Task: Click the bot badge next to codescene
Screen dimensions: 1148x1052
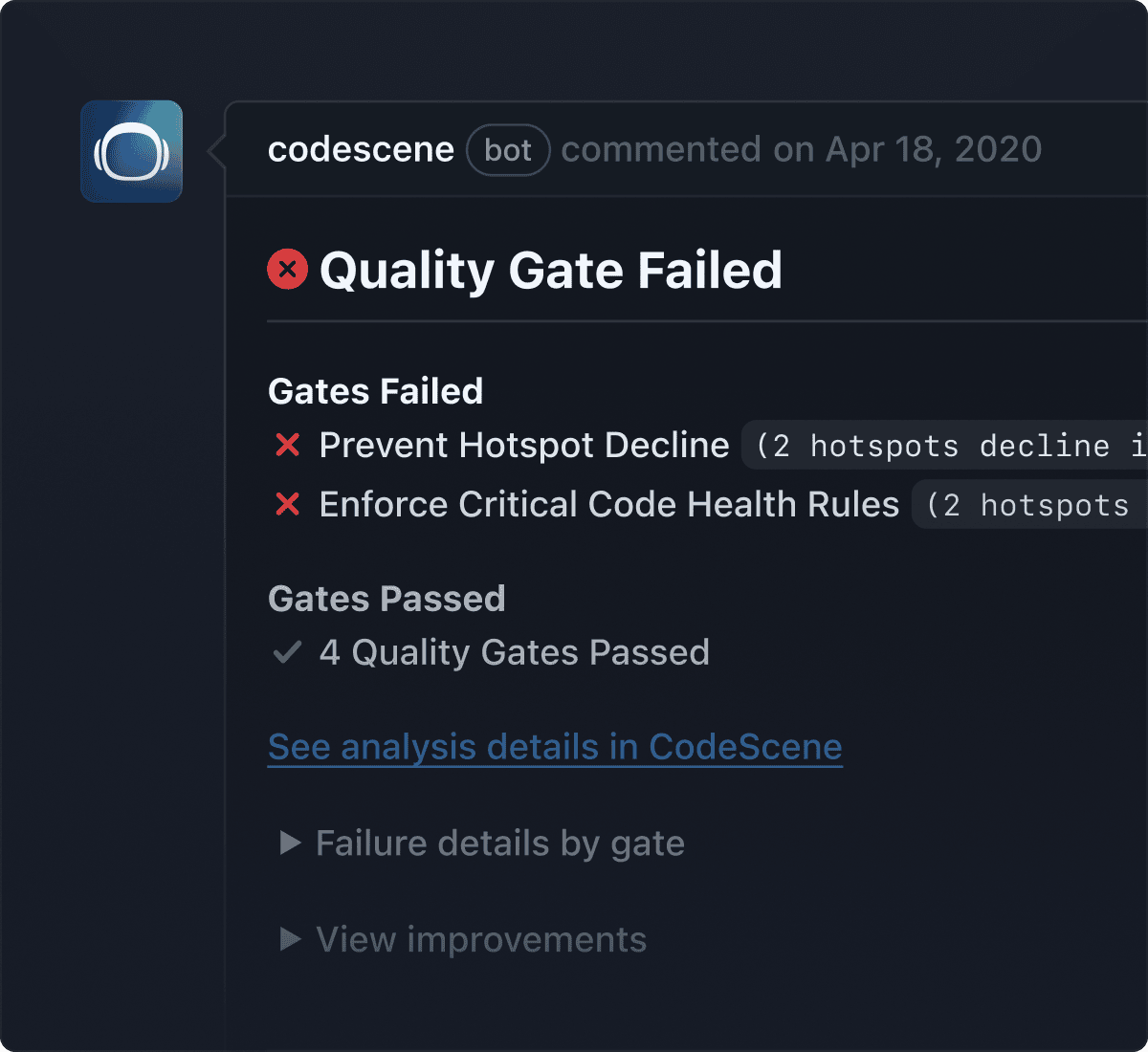Action: pos(508,150)
